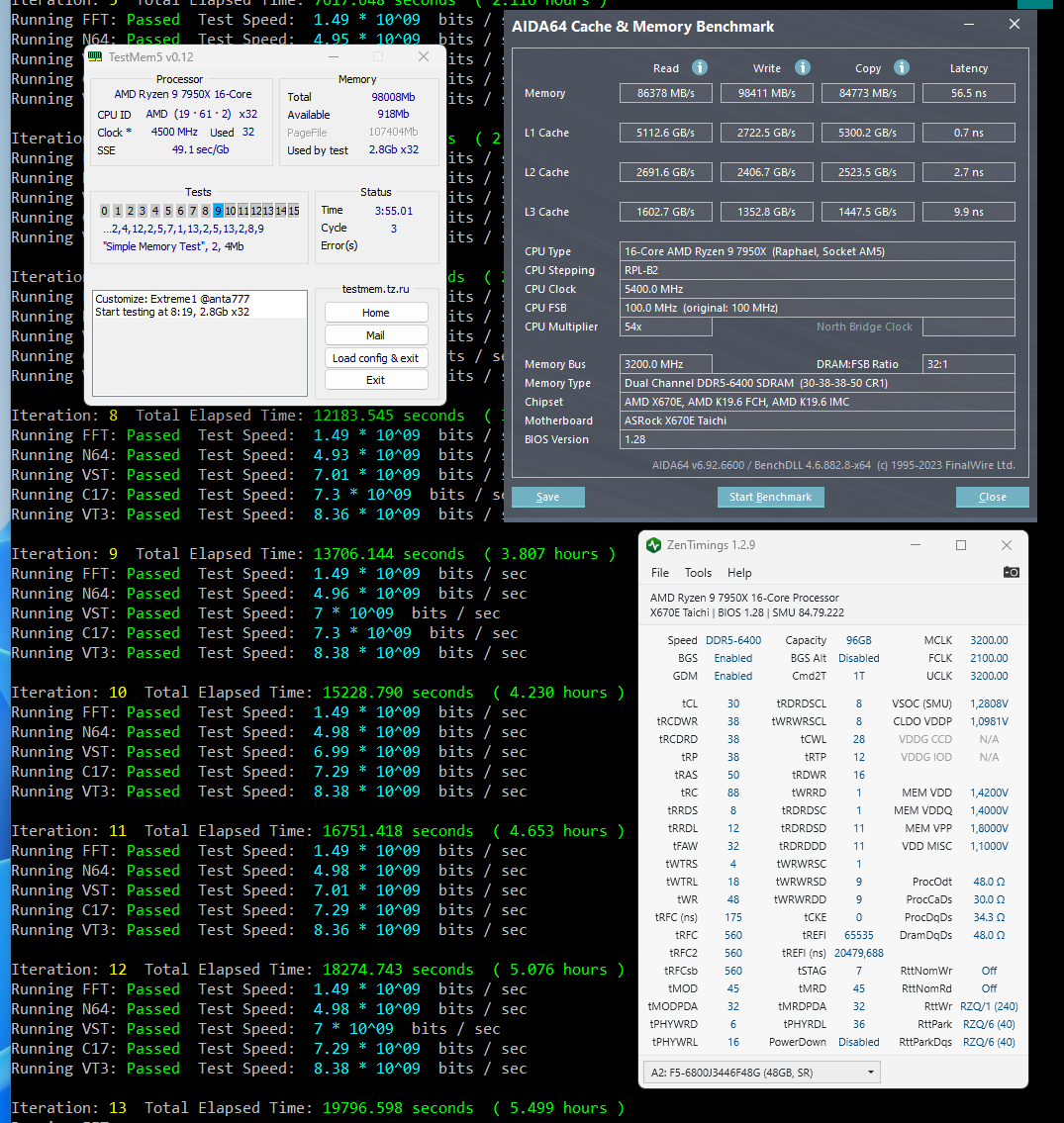The height and width of the screenshot is (1123, 1064).
Task: Click AMD Ryzen 9 7950X 16-Core in TestMem5
Action: tap(183, 94)
